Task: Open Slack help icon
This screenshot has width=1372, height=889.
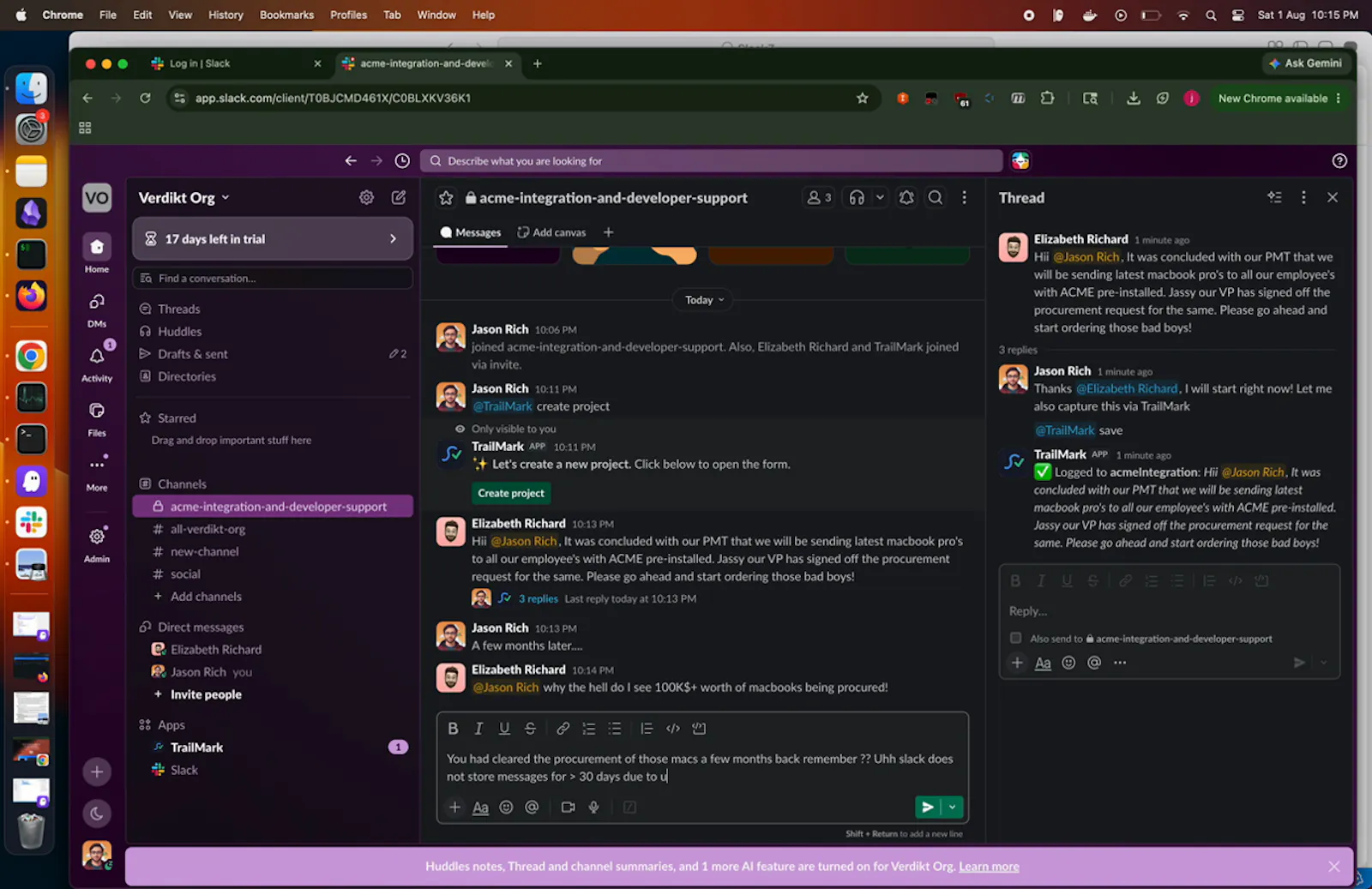Action: pyautogui.click(x=1339, y=161)
